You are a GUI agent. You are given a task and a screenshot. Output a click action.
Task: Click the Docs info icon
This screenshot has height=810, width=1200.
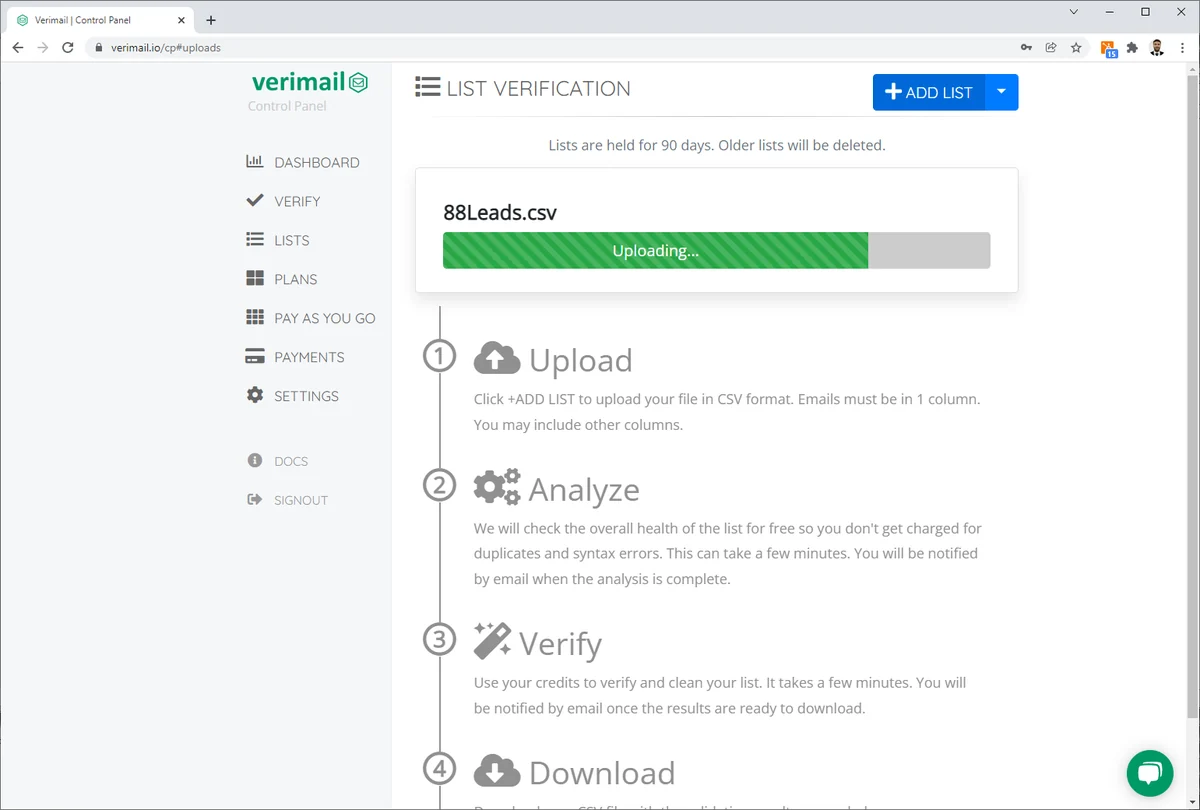(255, 461)
